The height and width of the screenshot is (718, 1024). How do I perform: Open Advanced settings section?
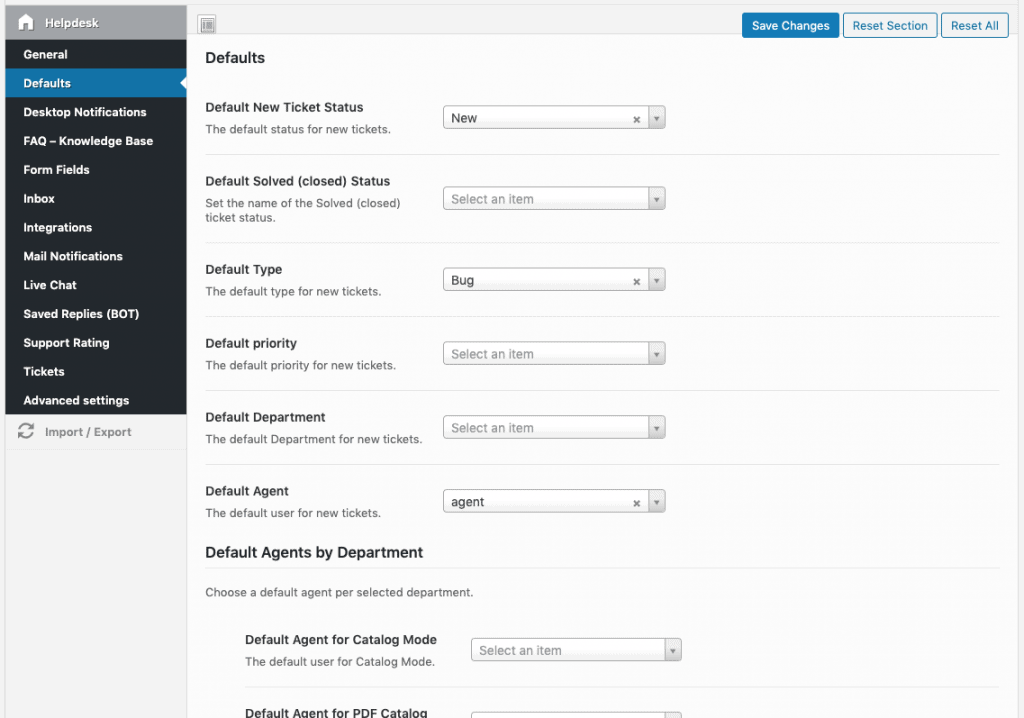point(76,400)
